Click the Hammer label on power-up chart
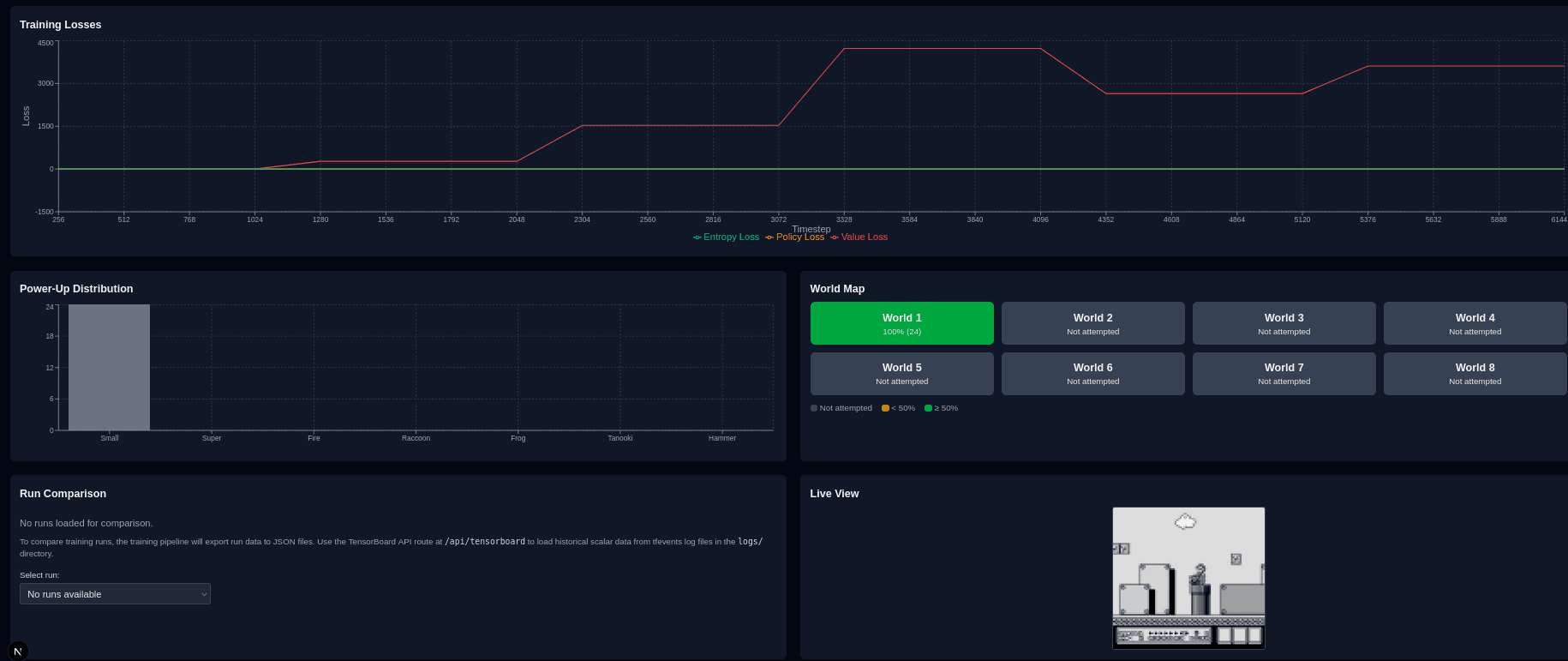 (x=721, y=438)
